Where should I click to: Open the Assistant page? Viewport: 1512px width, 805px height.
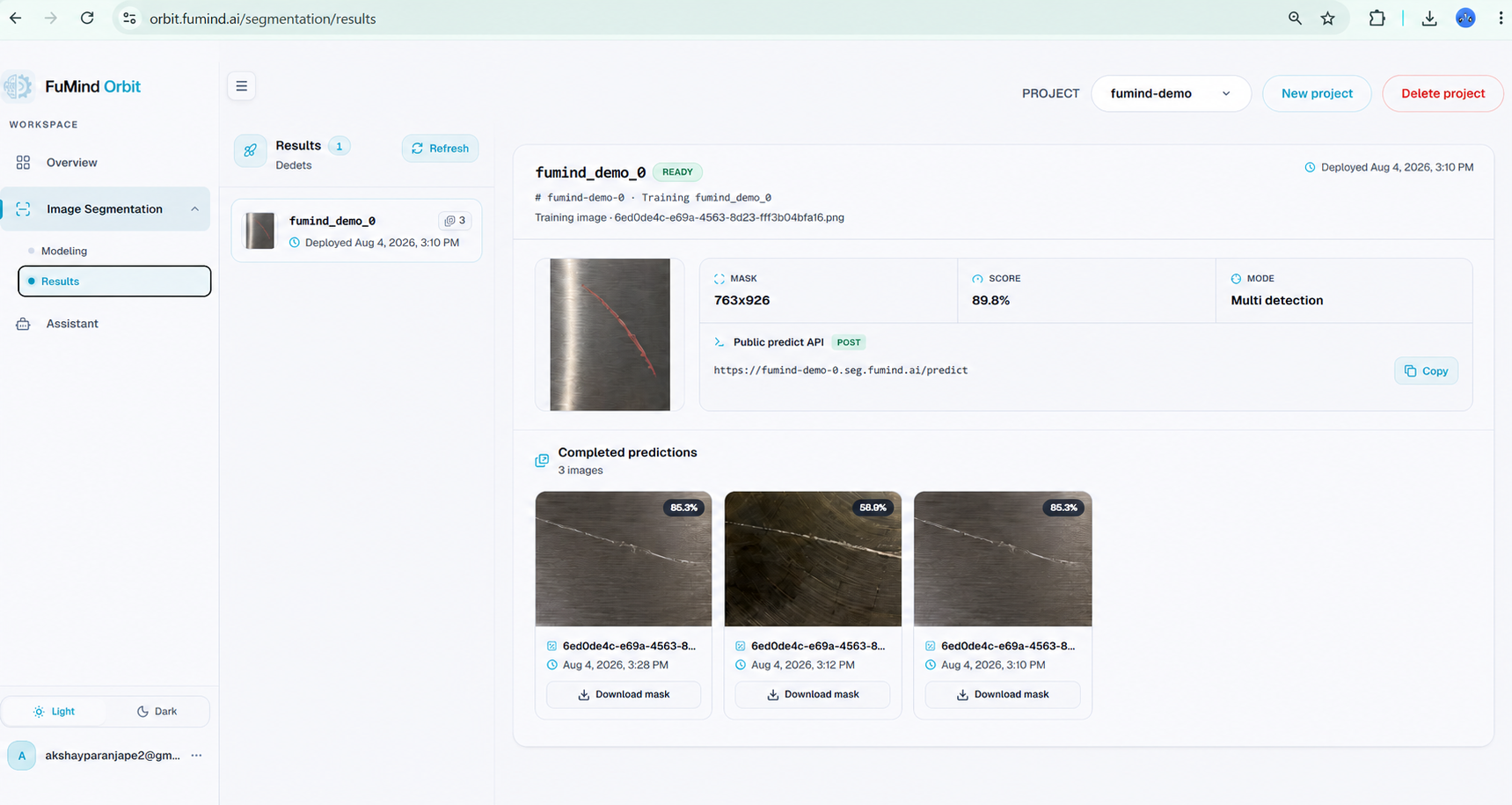tap(72, 324)
